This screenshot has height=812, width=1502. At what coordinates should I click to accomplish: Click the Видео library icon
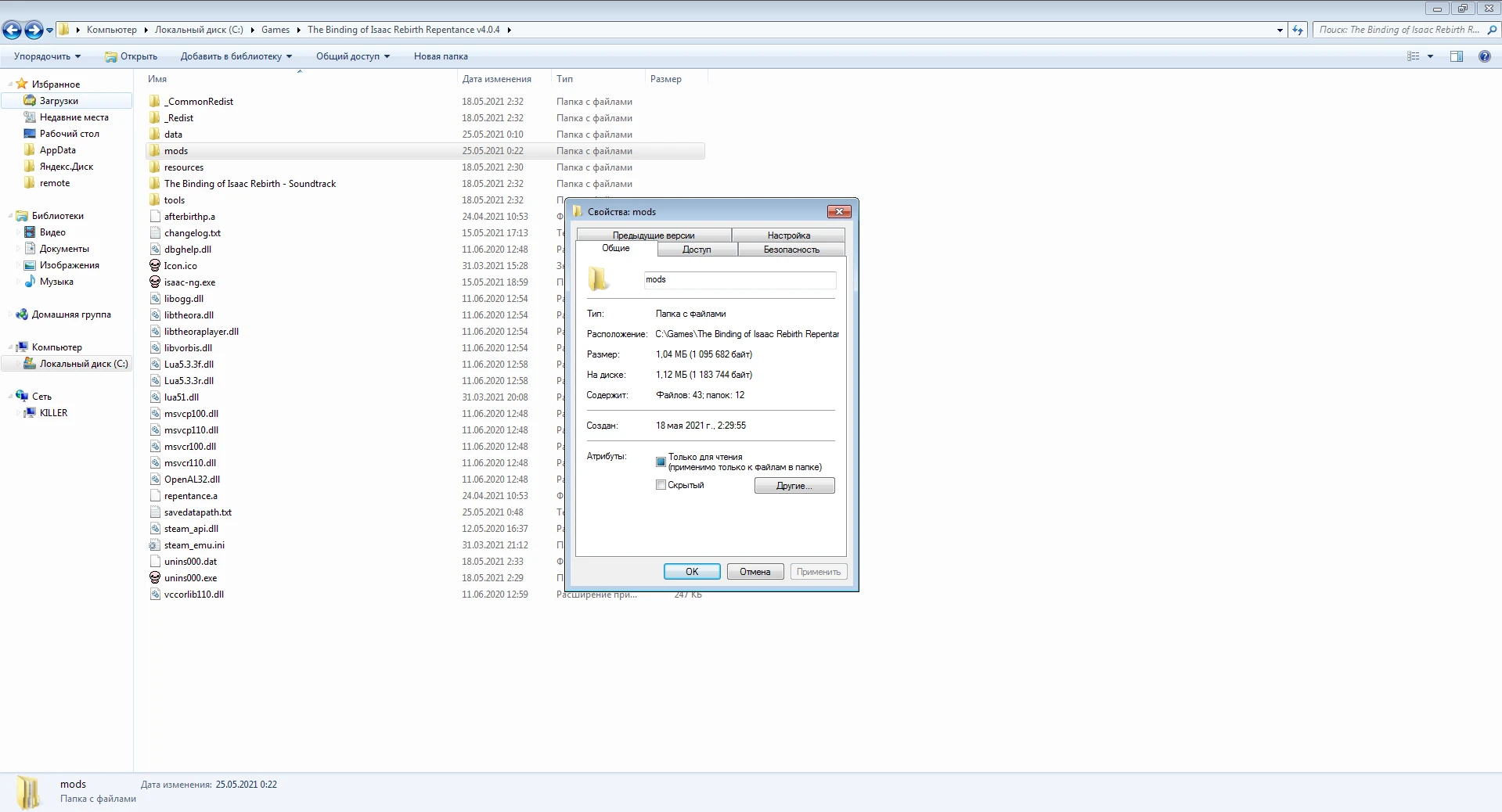click(30, 232)
